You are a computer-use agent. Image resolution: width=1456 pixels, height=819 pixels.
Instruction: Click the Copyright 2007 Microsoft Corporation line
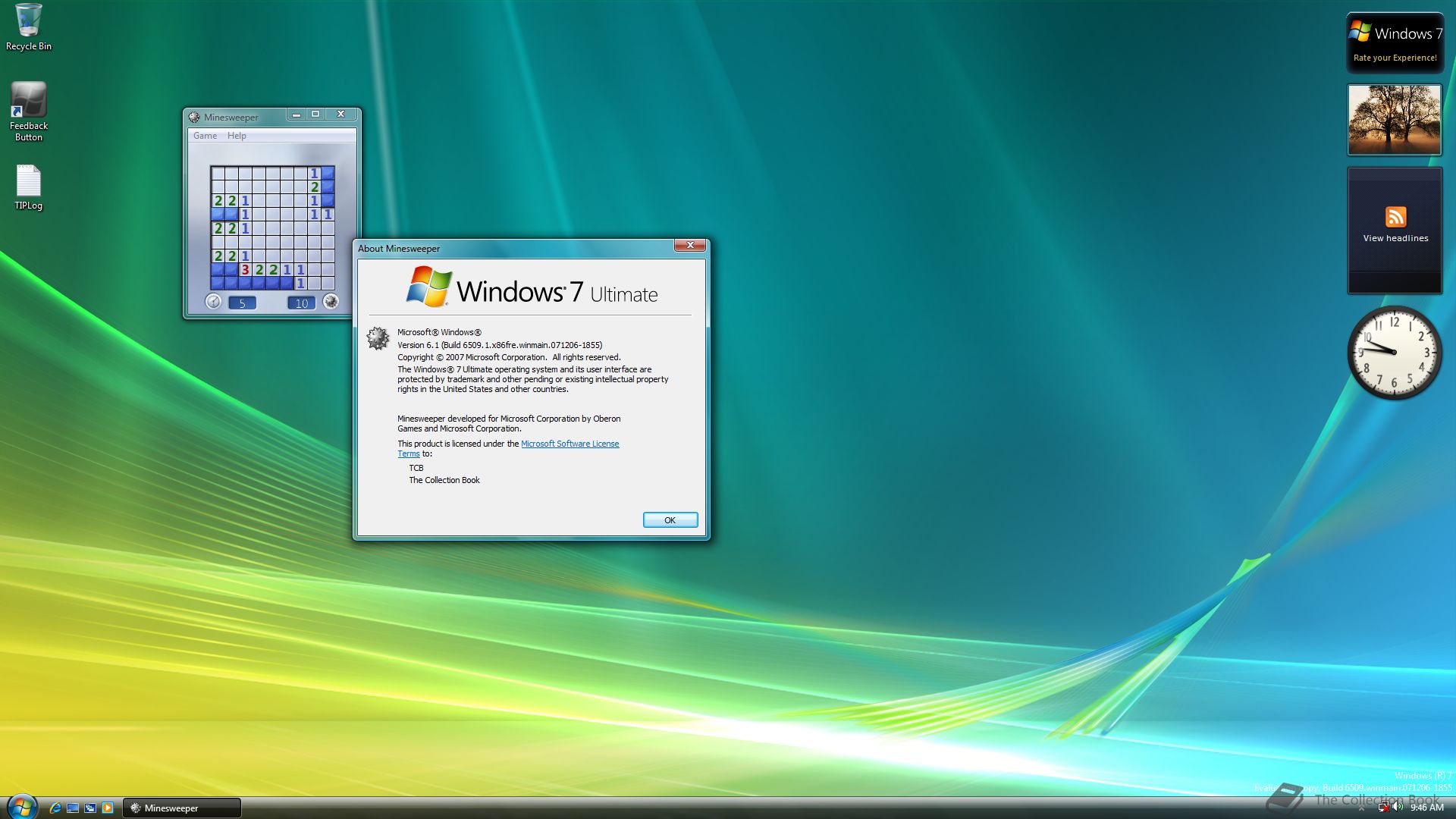[509, 357]
